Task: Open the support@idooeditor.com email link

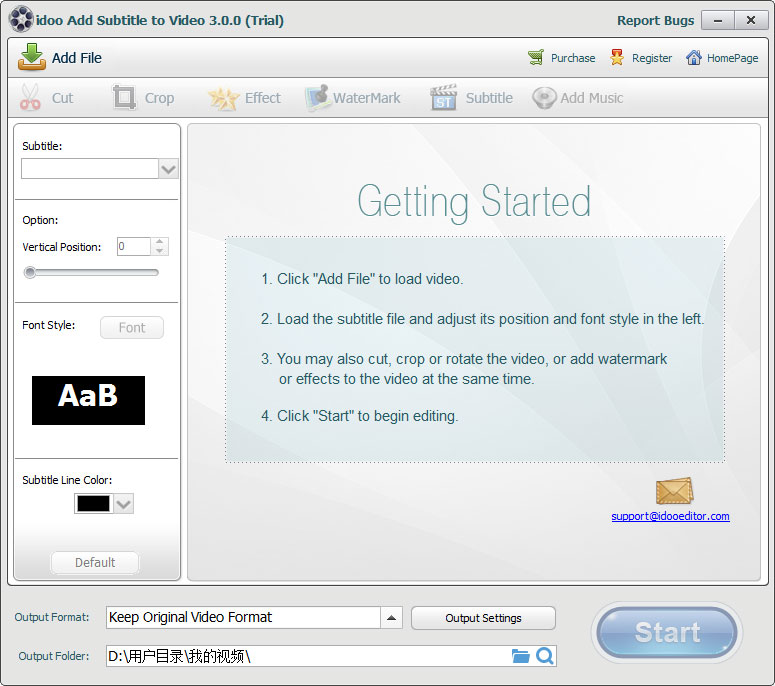Action: (x=670, y=516)
